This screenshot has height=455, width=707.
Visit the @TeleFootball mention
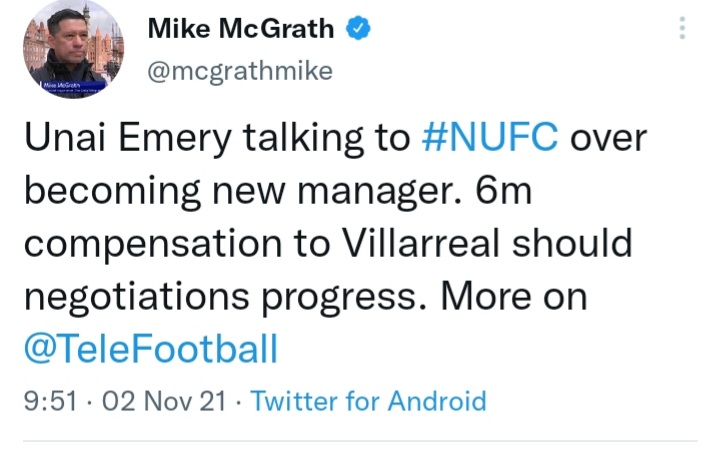tap(150, 349)
